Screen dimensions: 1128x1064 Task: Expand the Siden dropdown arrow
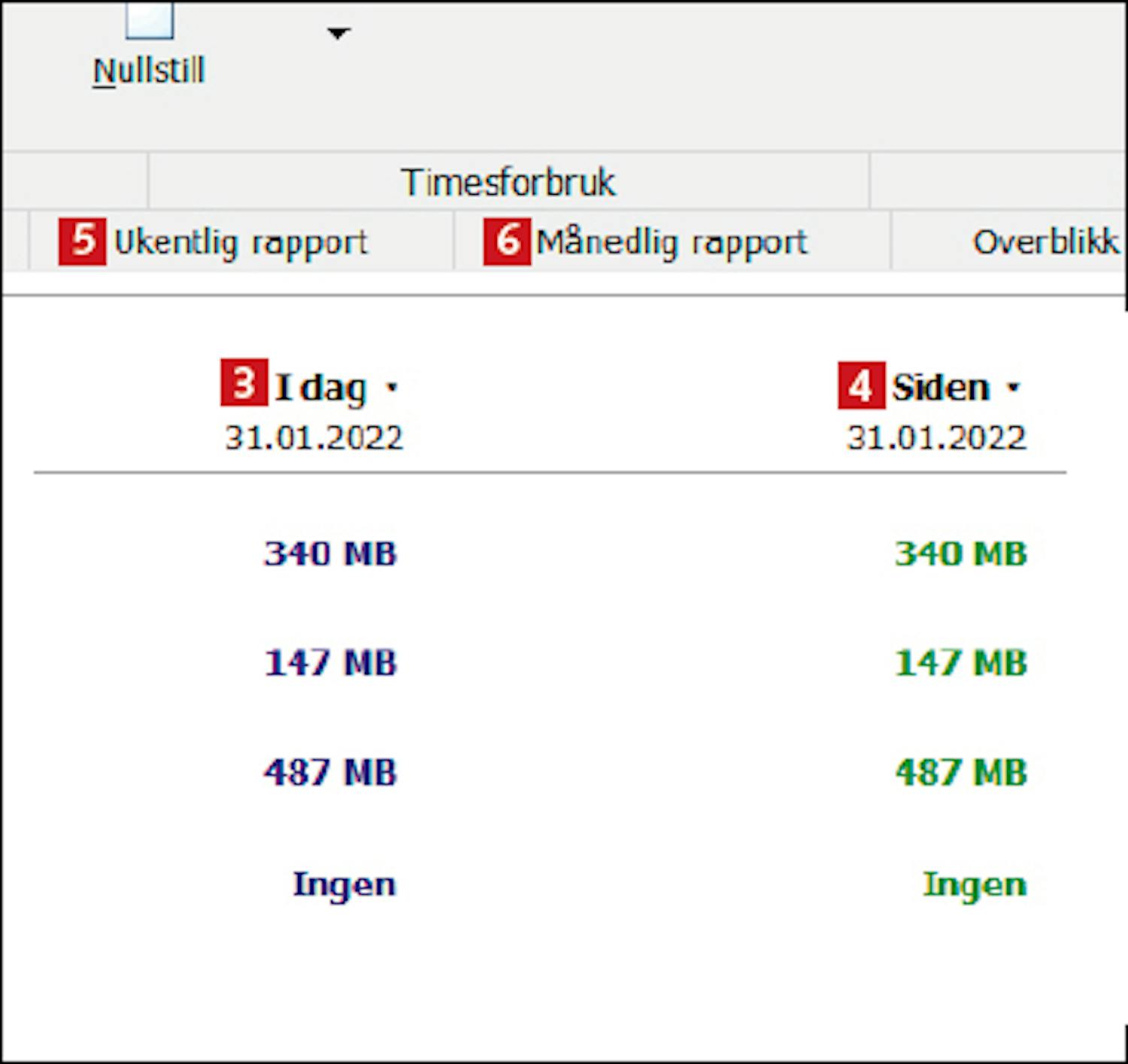point(1014,388)
